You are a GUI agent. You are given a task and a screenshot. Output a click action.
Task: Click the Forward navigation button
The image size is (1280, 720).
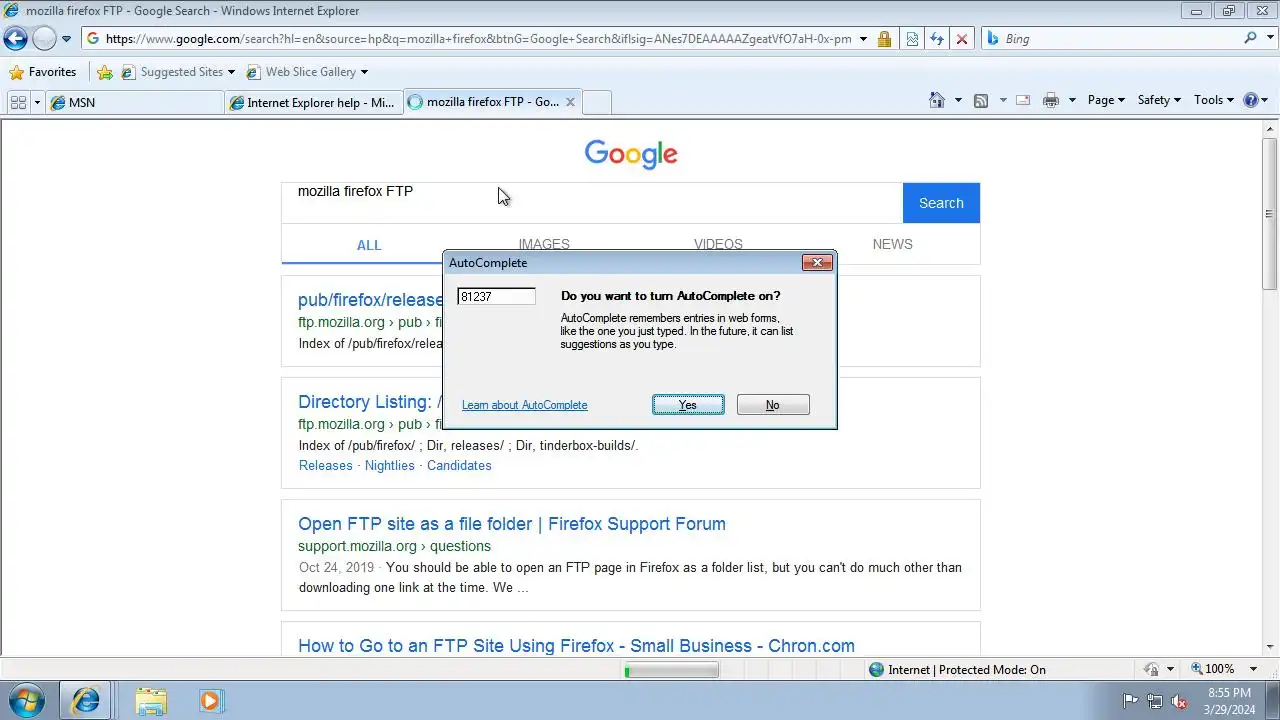tap(44, 39)
